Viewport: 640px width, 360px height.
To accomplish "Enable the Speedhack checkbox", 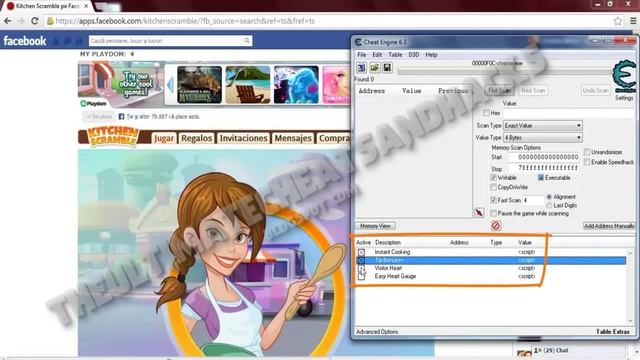I will point(587,162).
